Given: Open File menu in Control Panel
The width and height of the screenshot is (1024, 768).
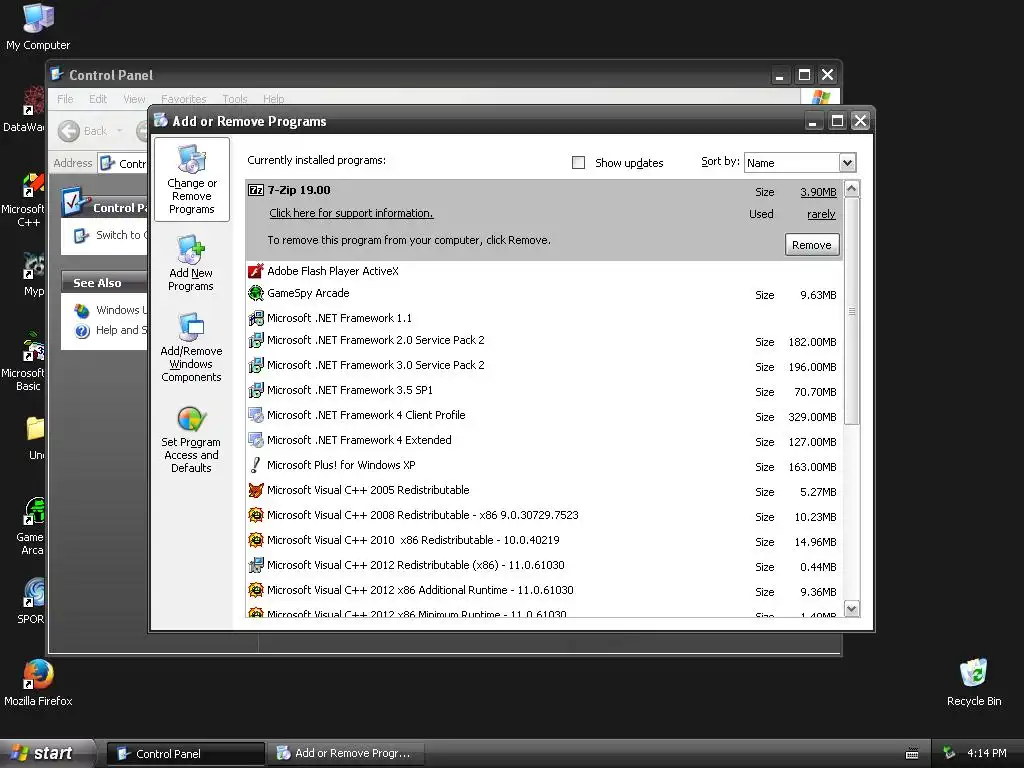Looking at the screenshot, I should pyautogui.click(x=65, y=99).
